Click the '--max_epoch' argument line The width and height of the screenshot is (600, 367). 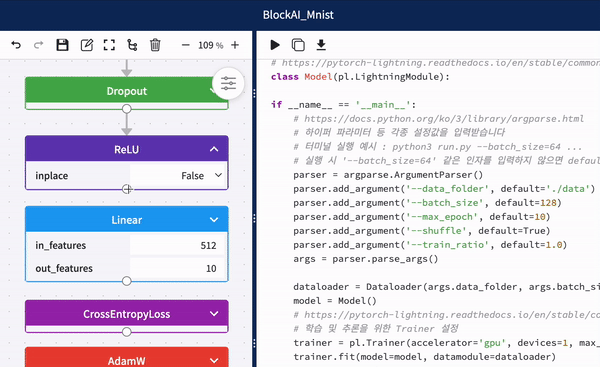coord(422,217)
